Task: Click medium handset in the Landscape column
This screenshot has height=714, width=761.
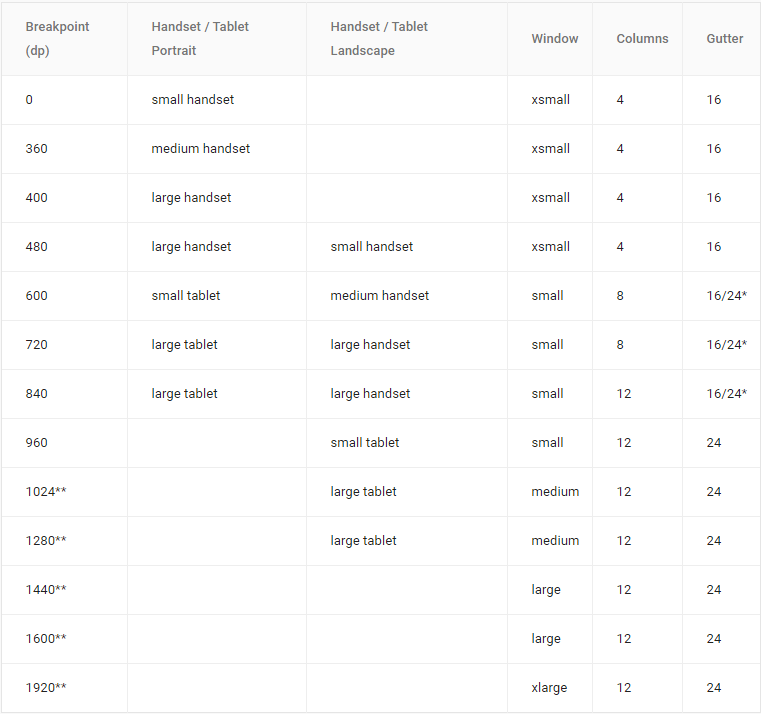Action: pyautogui.click(x=380, y=296)
